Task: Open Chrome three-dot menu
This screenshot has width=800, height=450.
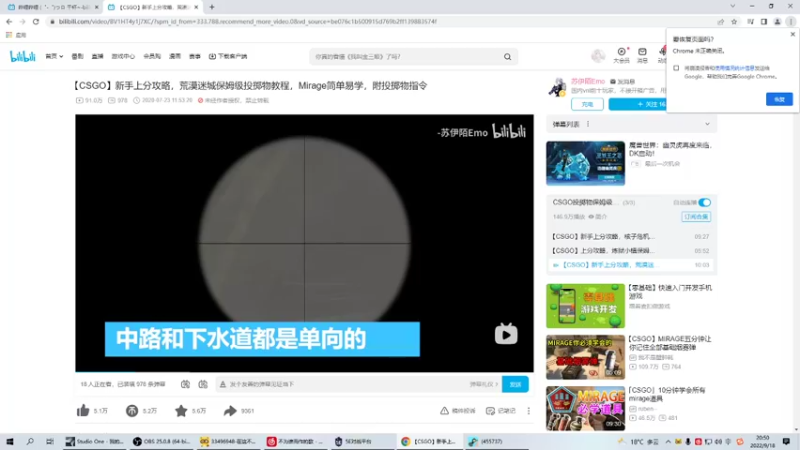Action: (791, 21)
